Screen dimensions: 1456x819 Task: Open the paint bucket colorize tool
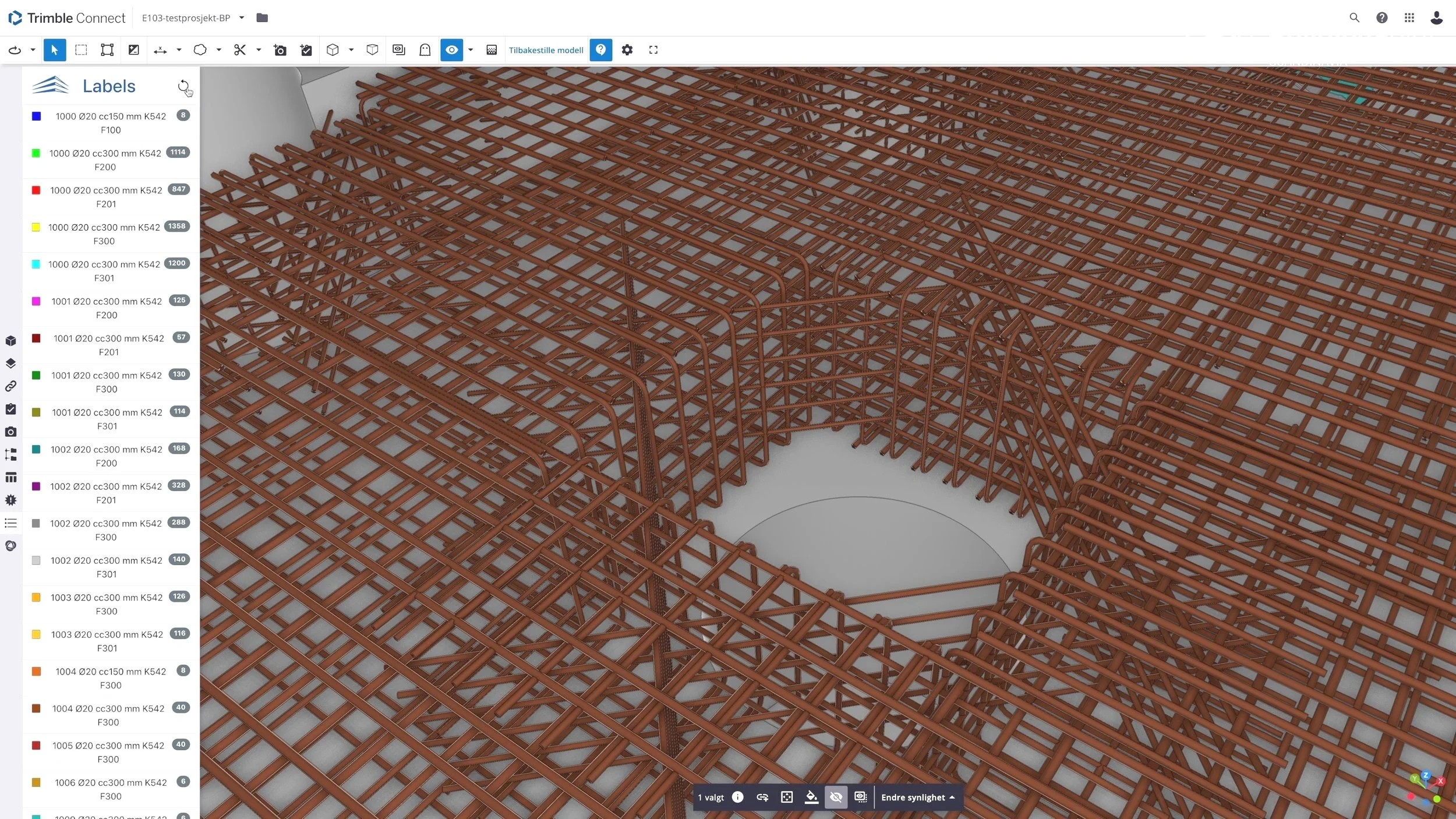coord(811,797)
